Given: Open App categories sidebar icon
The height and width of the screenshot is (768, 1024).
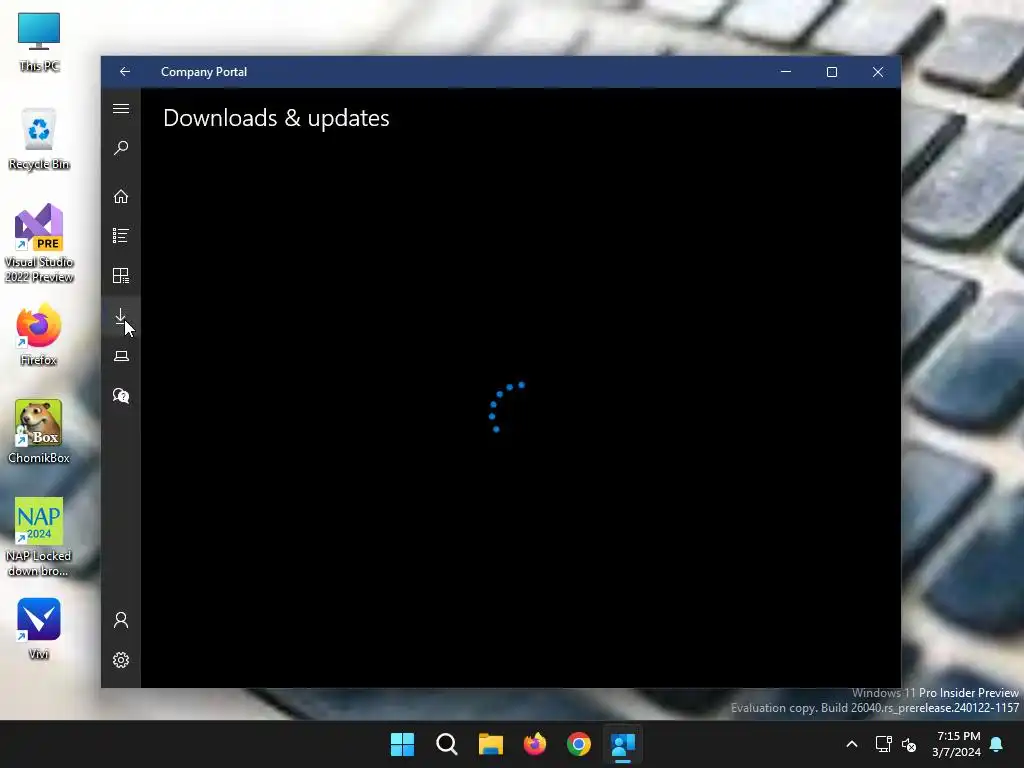Looking at the screenshot, I should (121, 276).
